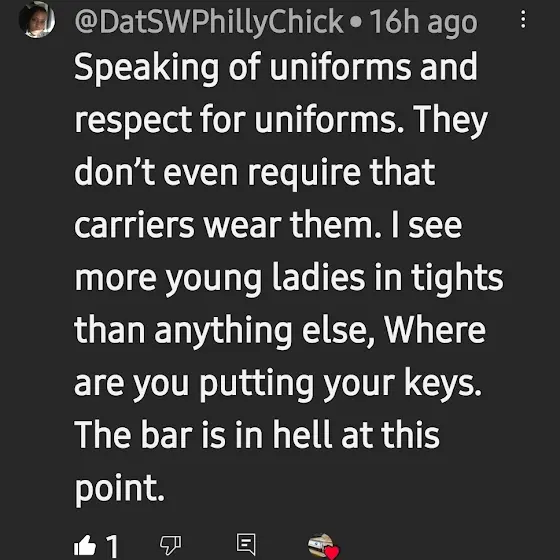Dislike the comment with thumbs-down icon
This screenshot has height=560, width=560.
tap(170, 545)
